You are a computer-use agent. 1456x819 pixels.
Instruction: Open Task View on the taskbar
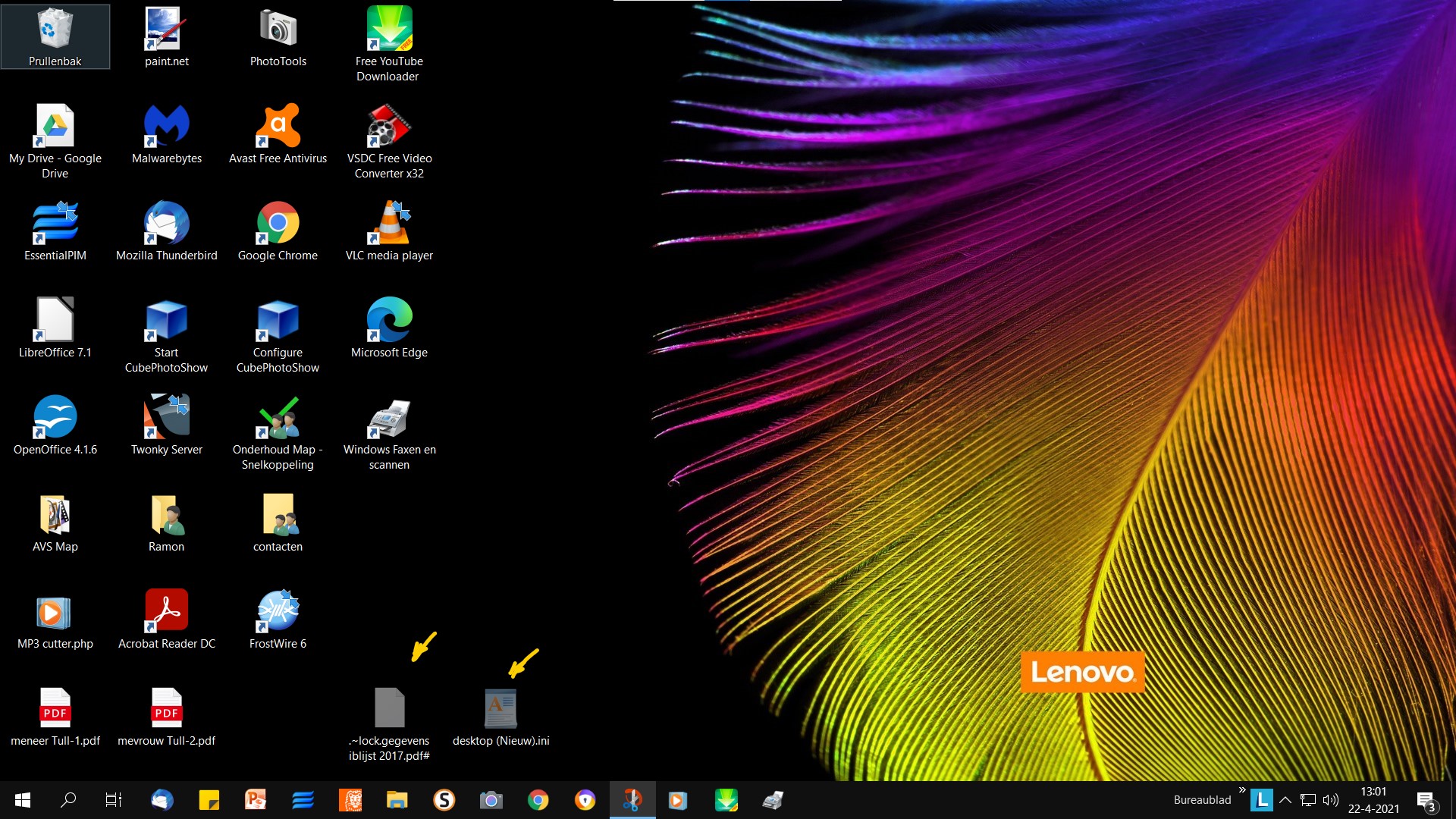pos(114,800)
